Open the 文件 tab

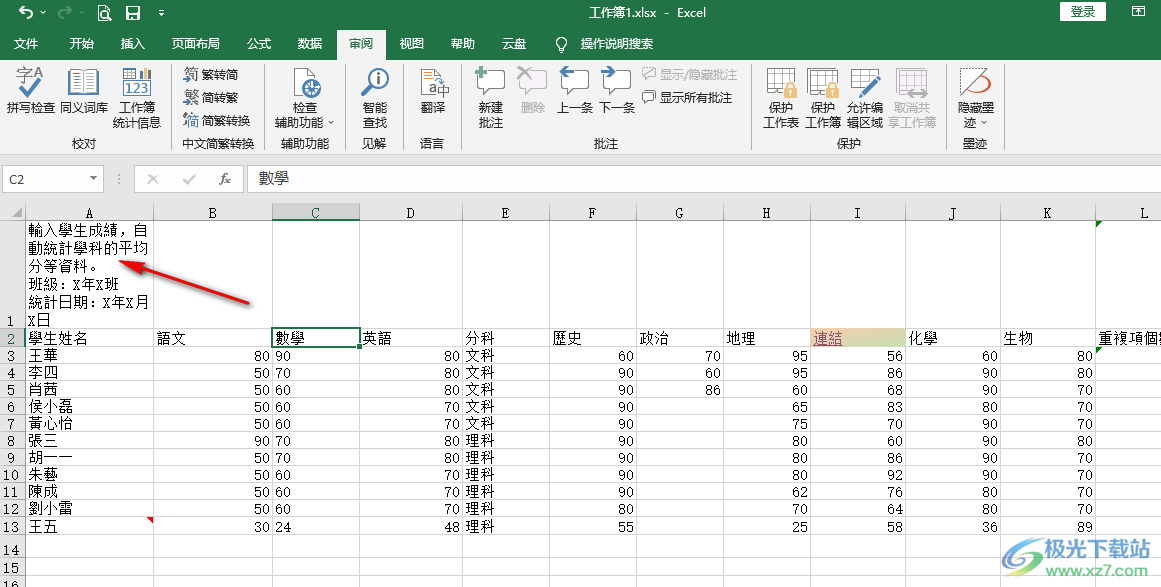click(26, 44)
